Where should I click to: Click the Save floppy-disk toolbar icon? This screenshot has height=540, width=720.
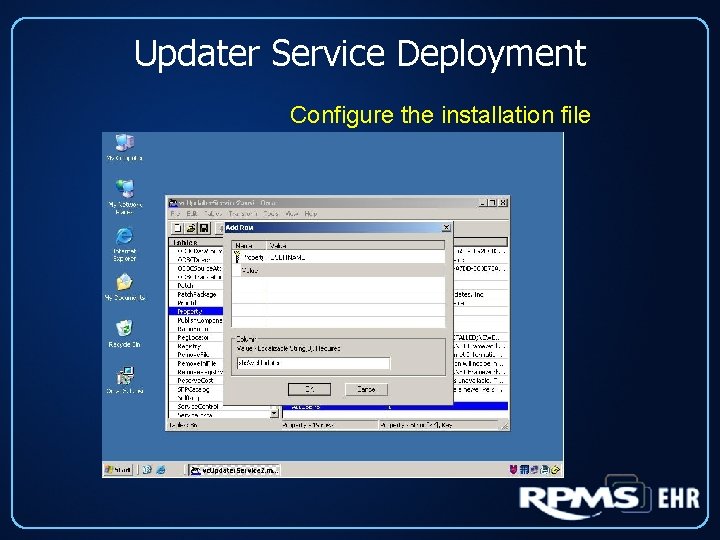coord(204,228)
